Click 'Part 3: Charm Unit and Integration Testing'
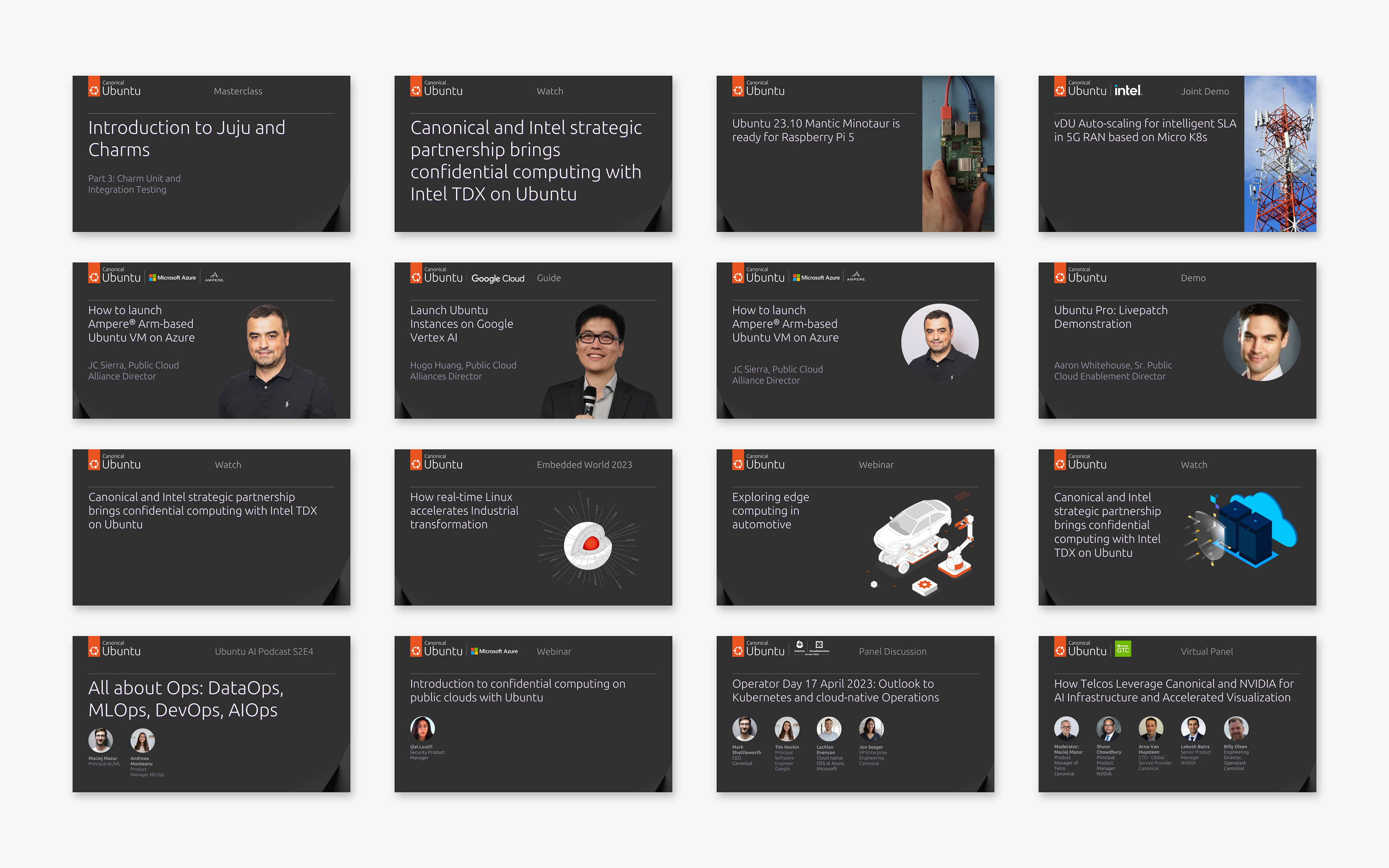This screenshot has width=1389, height=868. click(134, 184)
